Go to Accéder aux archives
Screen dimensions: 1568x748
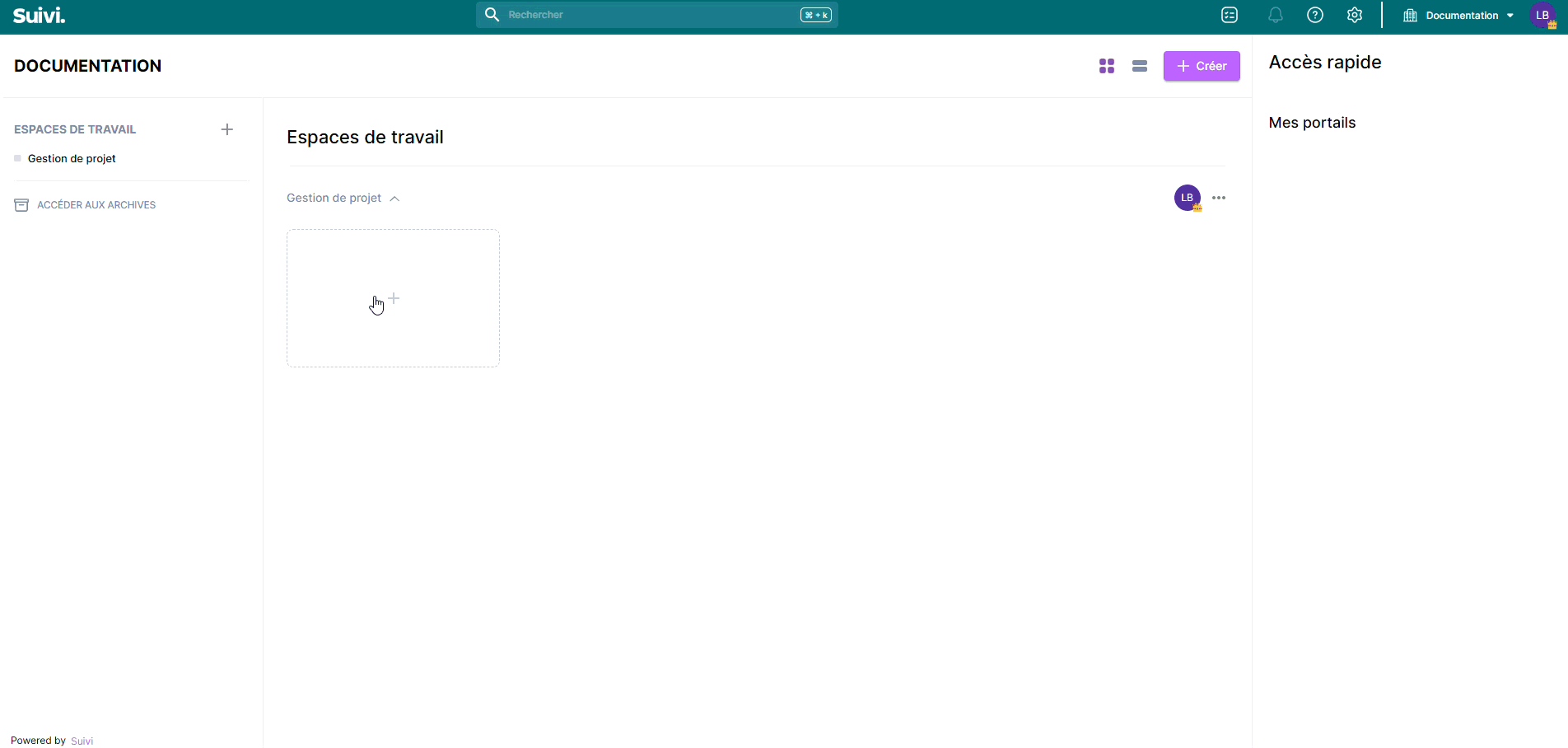[96, 205]
